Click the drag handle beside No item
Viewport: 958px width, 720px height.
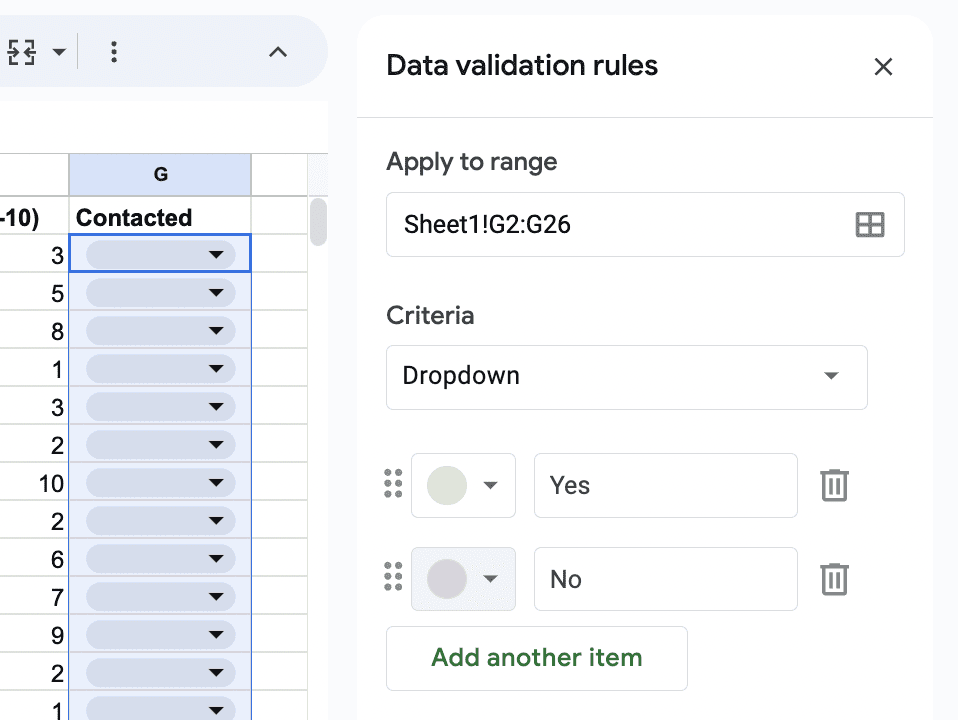click(x=393, y=577)
